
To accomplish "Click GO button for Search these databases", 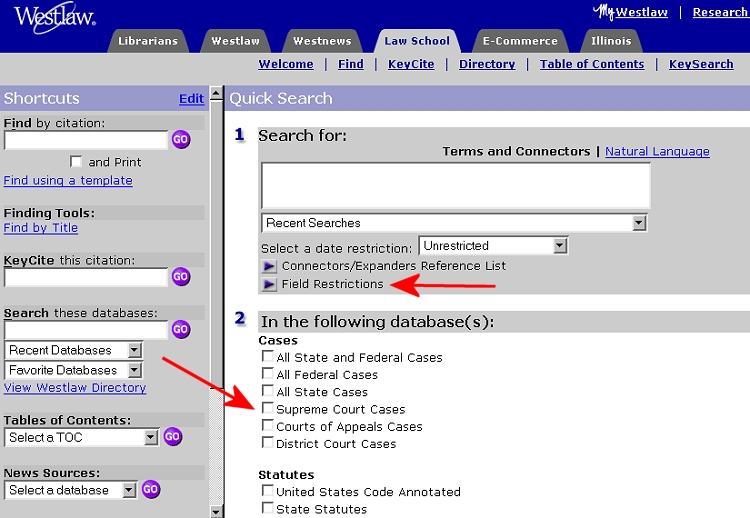I will point(181,329).
